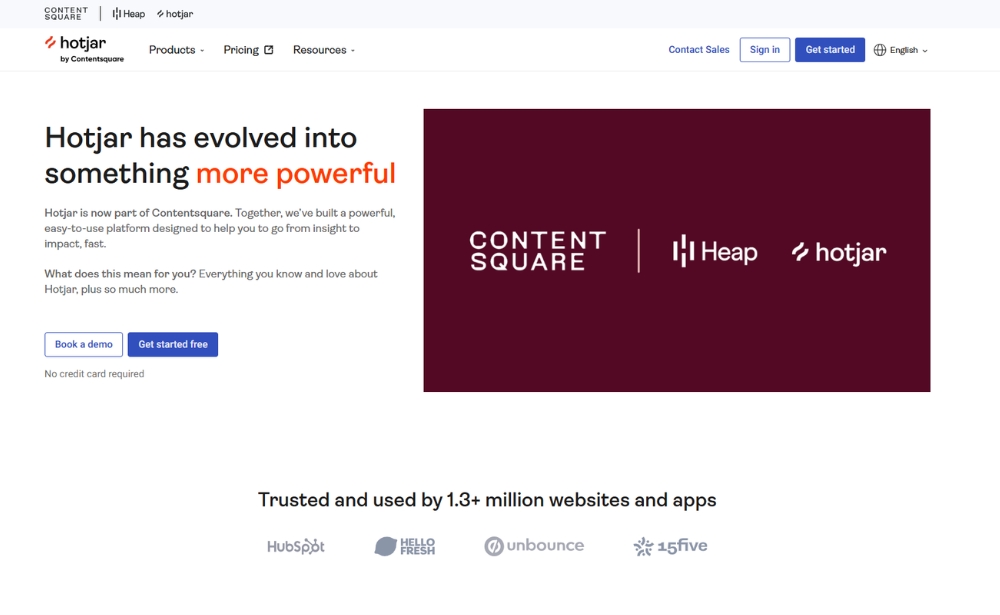Select Products in the navigation bar

click(172, 49)
